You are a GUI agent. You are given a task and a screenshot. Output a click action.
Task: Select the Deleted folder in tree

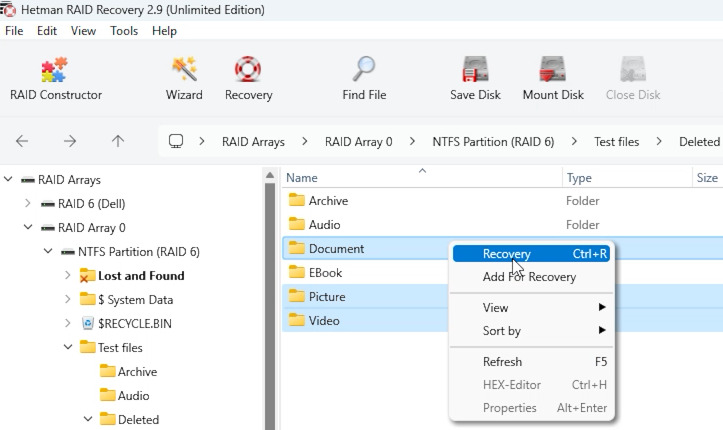[138, 419]
